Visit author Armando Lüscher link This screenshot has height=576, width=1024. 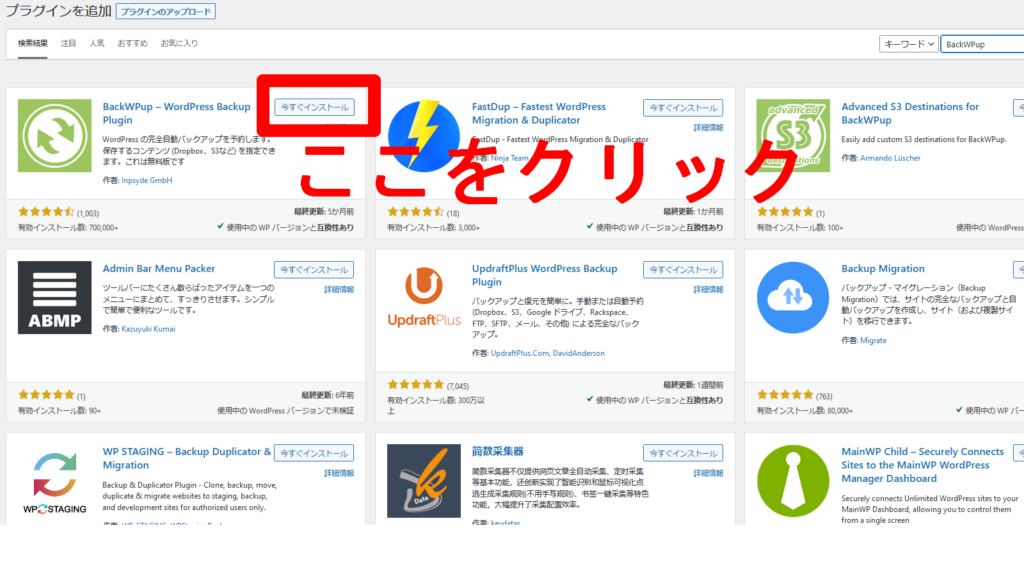(890, 158)
